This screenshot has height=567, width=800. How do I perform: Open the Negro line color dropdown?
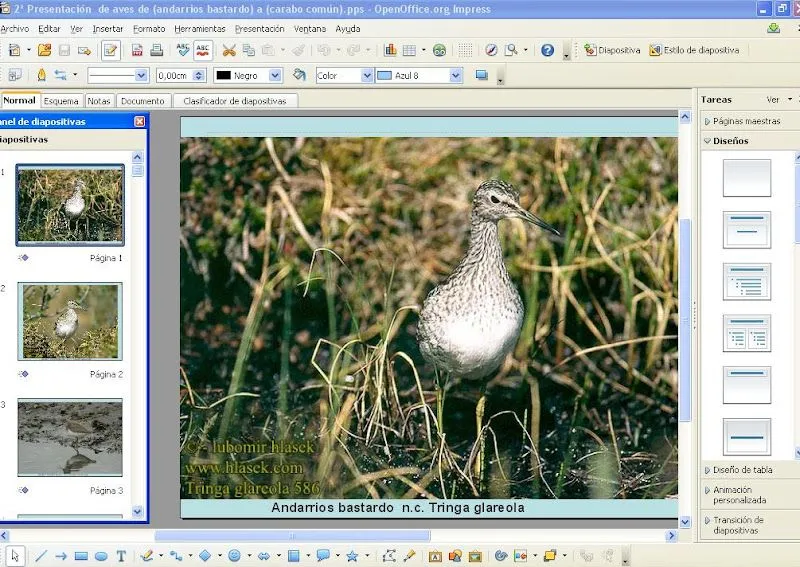275,76
